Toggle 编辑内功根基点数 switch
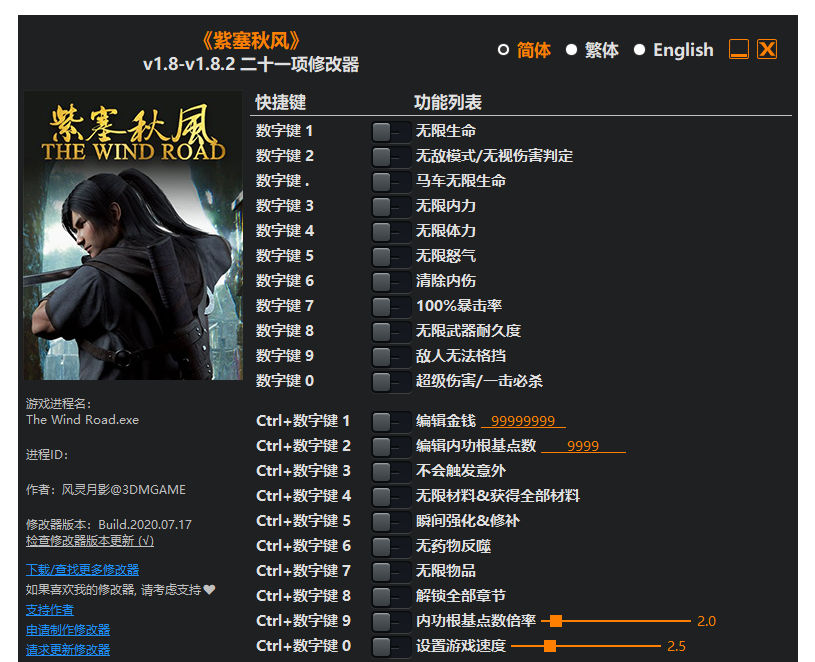Image resolution: width=815 pixels, height=662 pixels. [391, 446]
